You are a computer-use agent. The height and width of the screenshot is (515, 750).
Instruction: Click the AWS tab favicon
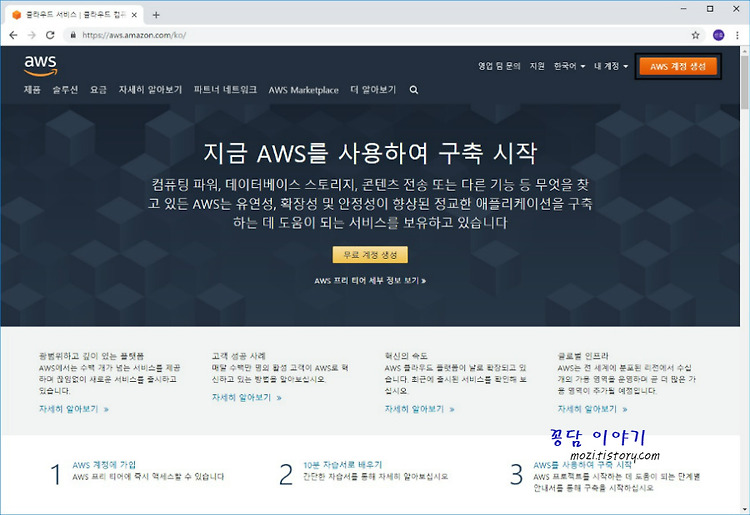click(x=17, y=15)
